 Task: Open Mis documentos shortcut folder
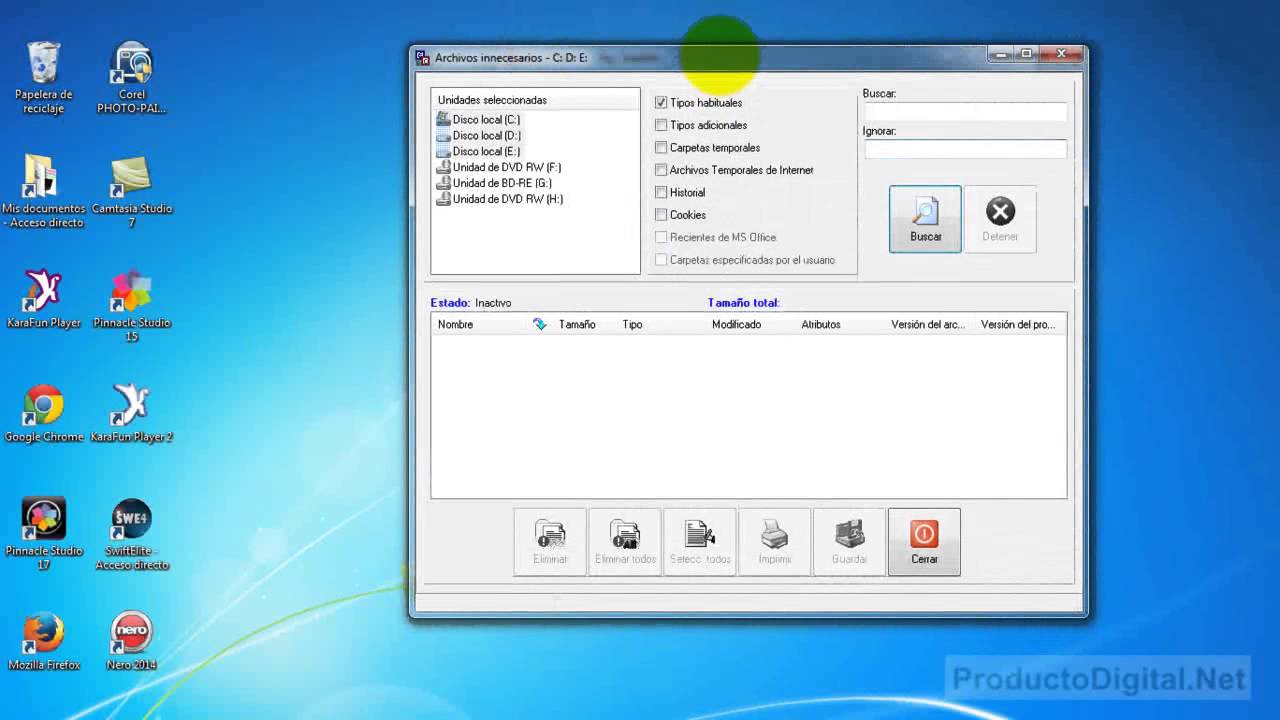click(44, 192)
